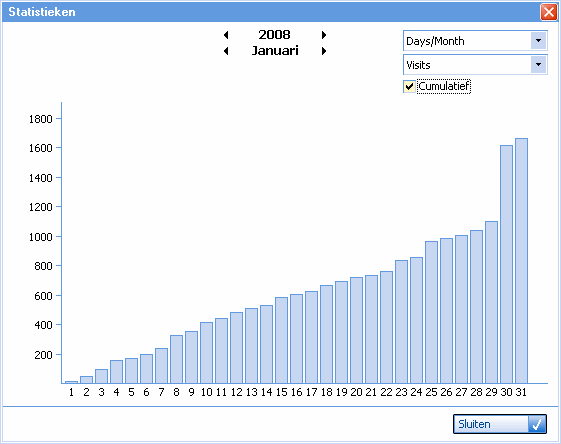Click the Visits combo box text
The height and width of the screenshot is (444, 561).
click(418, 65)
